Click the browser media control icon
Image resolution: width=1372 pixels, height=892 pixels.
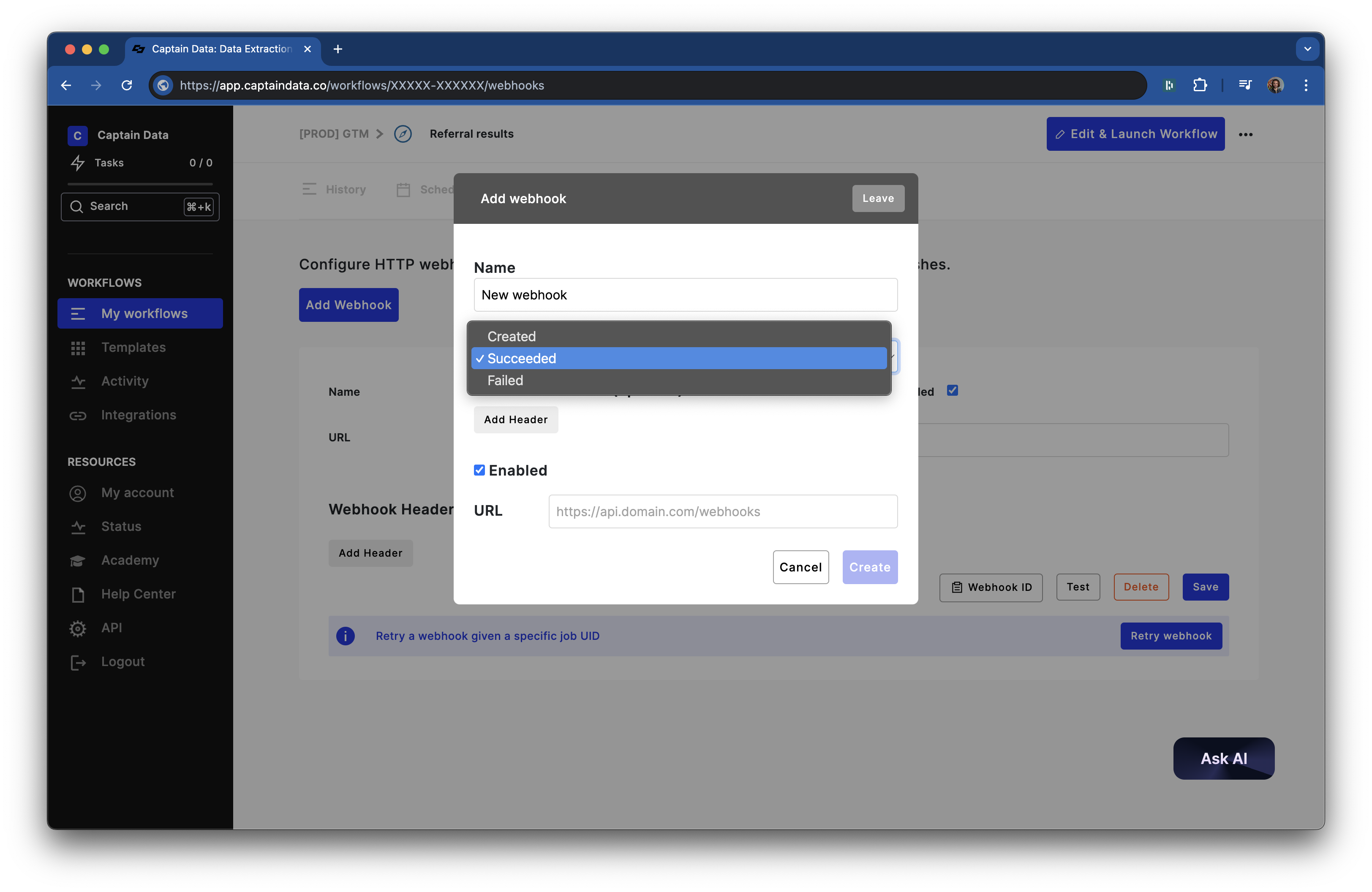pos(1244,85)
